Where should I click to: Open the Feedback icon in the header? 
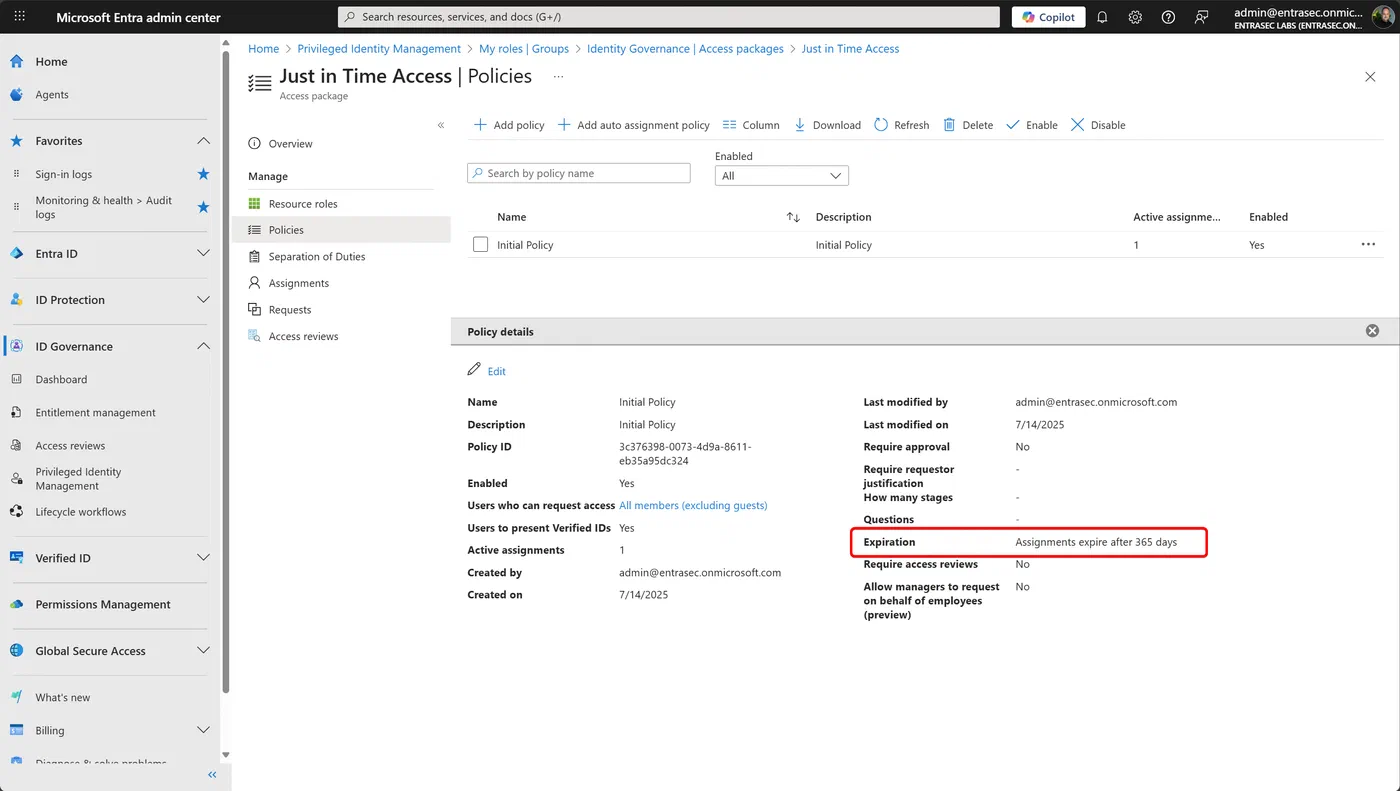click(x=1201, y=17)
